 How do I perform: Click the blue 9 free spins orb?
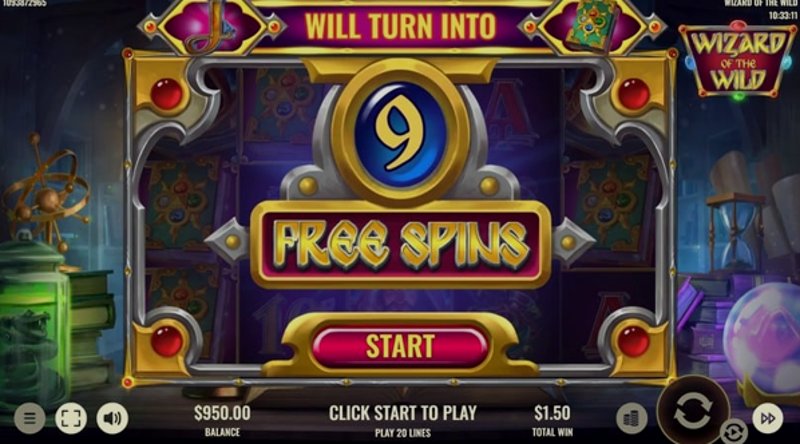401,134
